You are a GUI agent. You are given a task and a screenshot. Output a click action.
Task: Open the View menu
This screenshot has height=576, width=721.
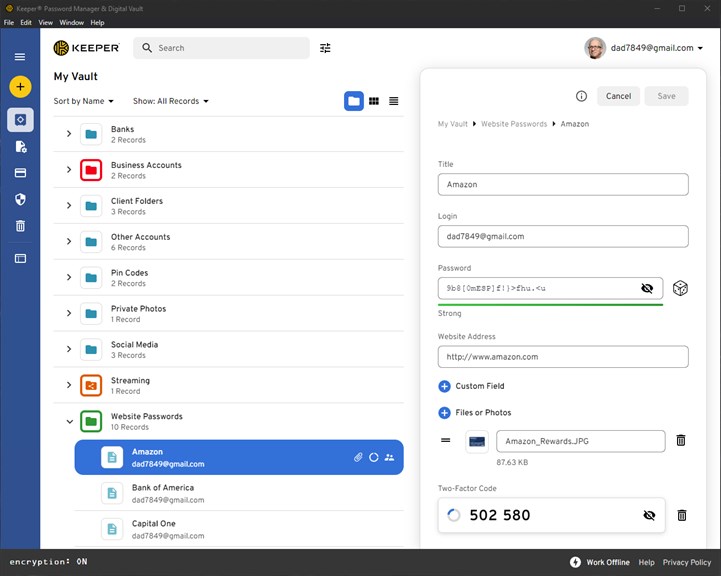click(46, 23)
